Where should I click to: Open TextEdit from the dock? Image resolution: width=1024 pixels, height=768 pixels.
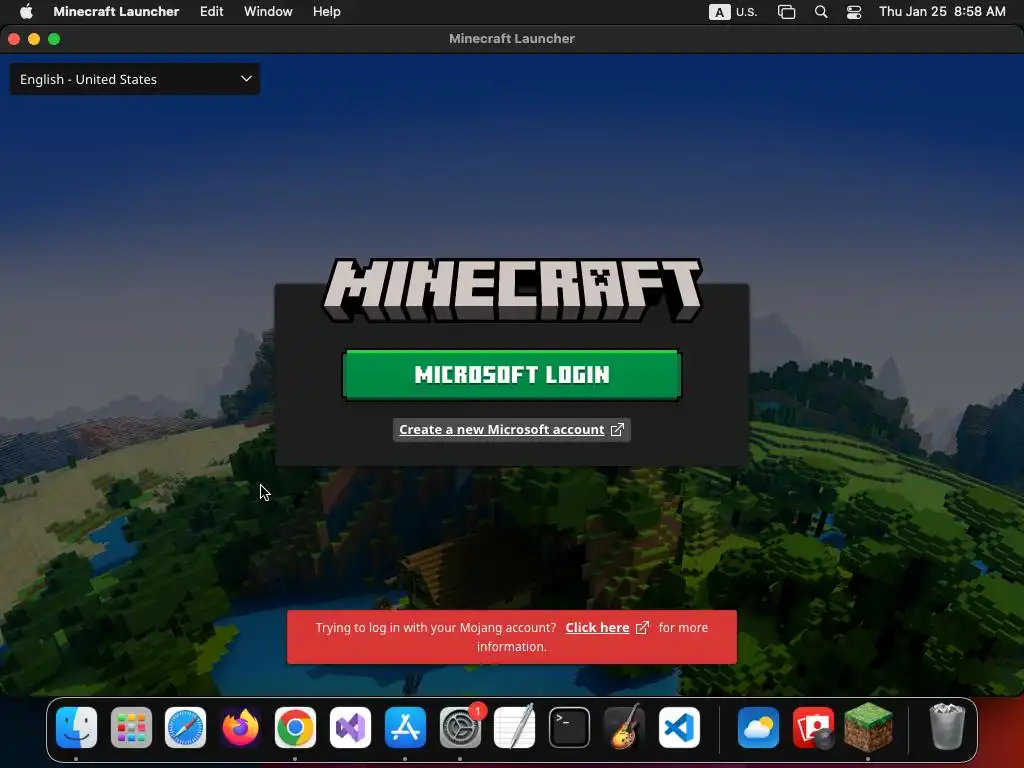tap(515, 727)
